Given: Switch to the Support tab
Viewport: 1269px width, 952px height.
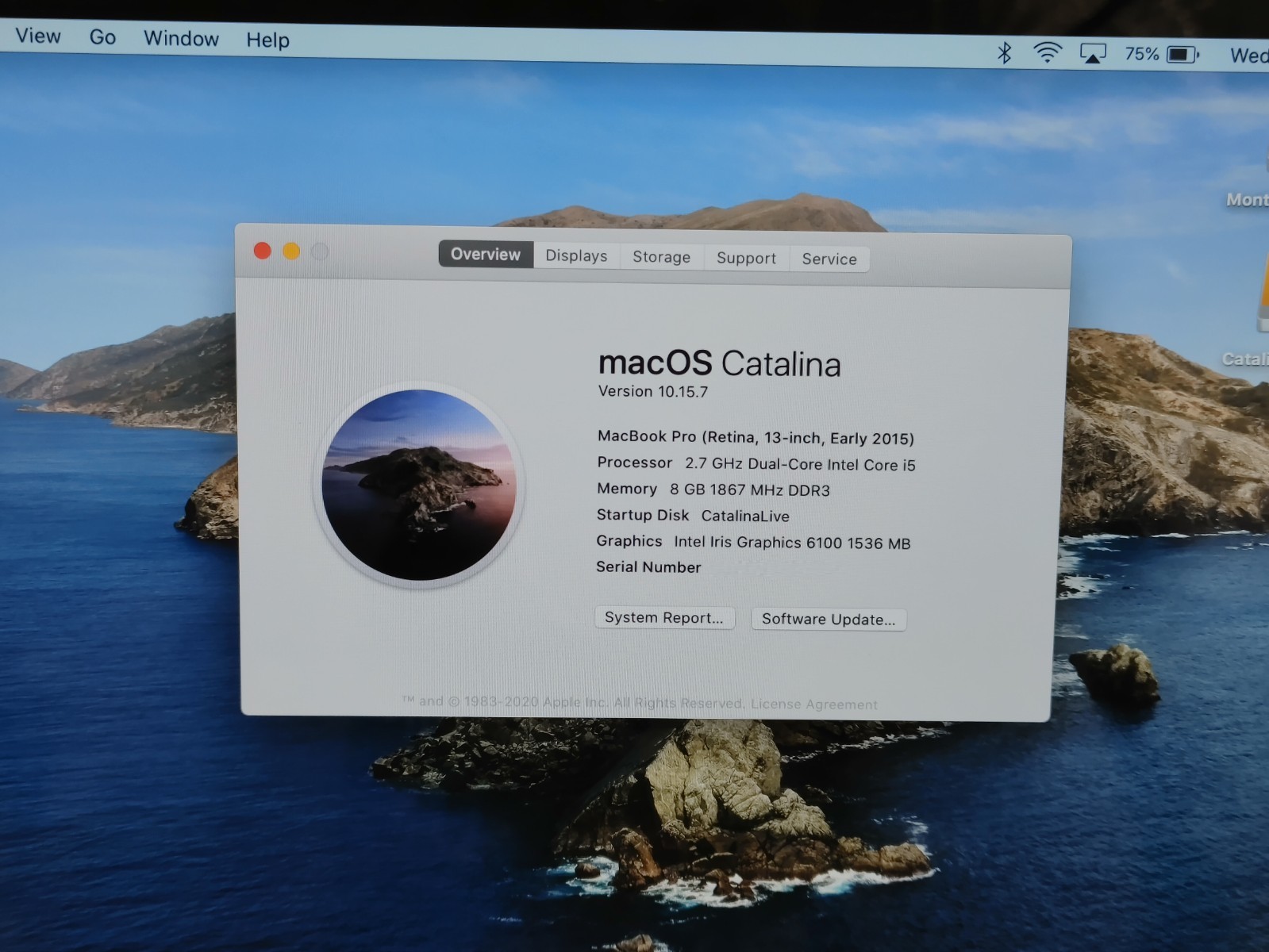Looking at the screenshot, I should click(x=746, y=258).
